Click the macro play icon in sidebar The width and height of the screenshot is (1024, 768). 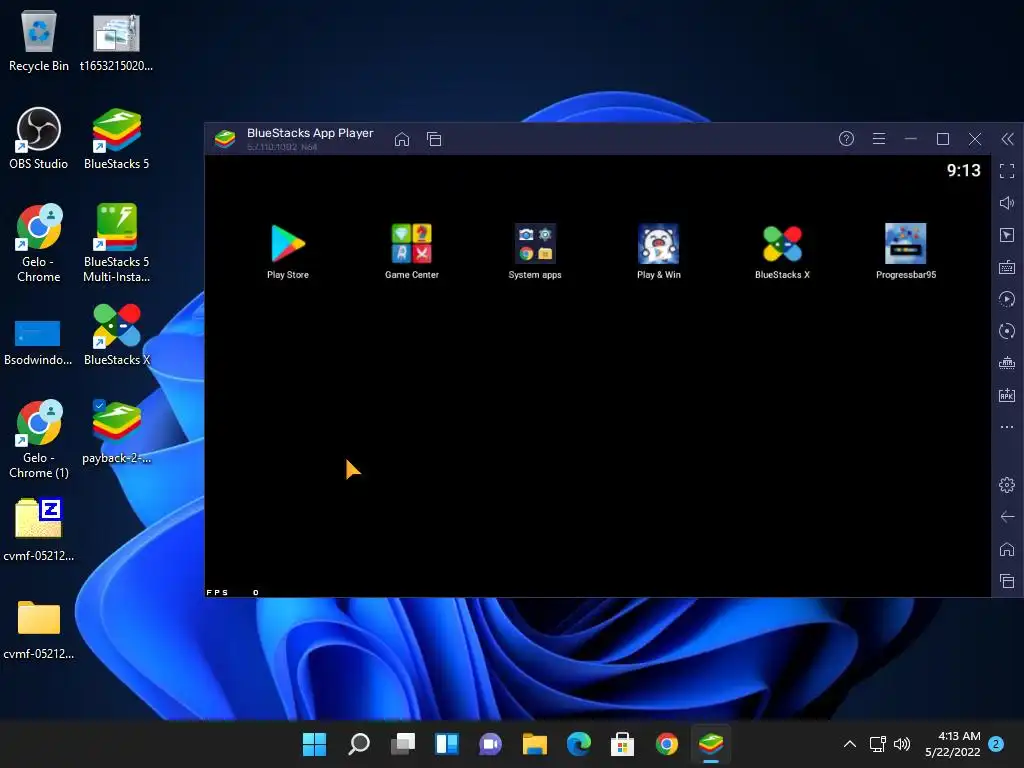click(x=1007, y=299)
